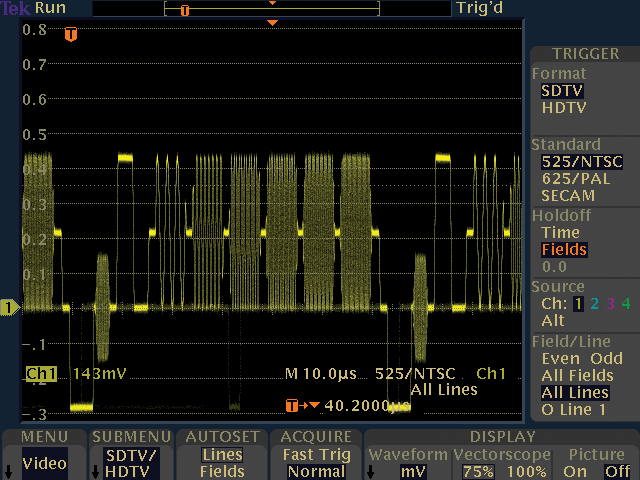This screenshot has width=640, height=480.
Task: Click the Ch1 label badge at bottom-left
Action: pos(41,374)
